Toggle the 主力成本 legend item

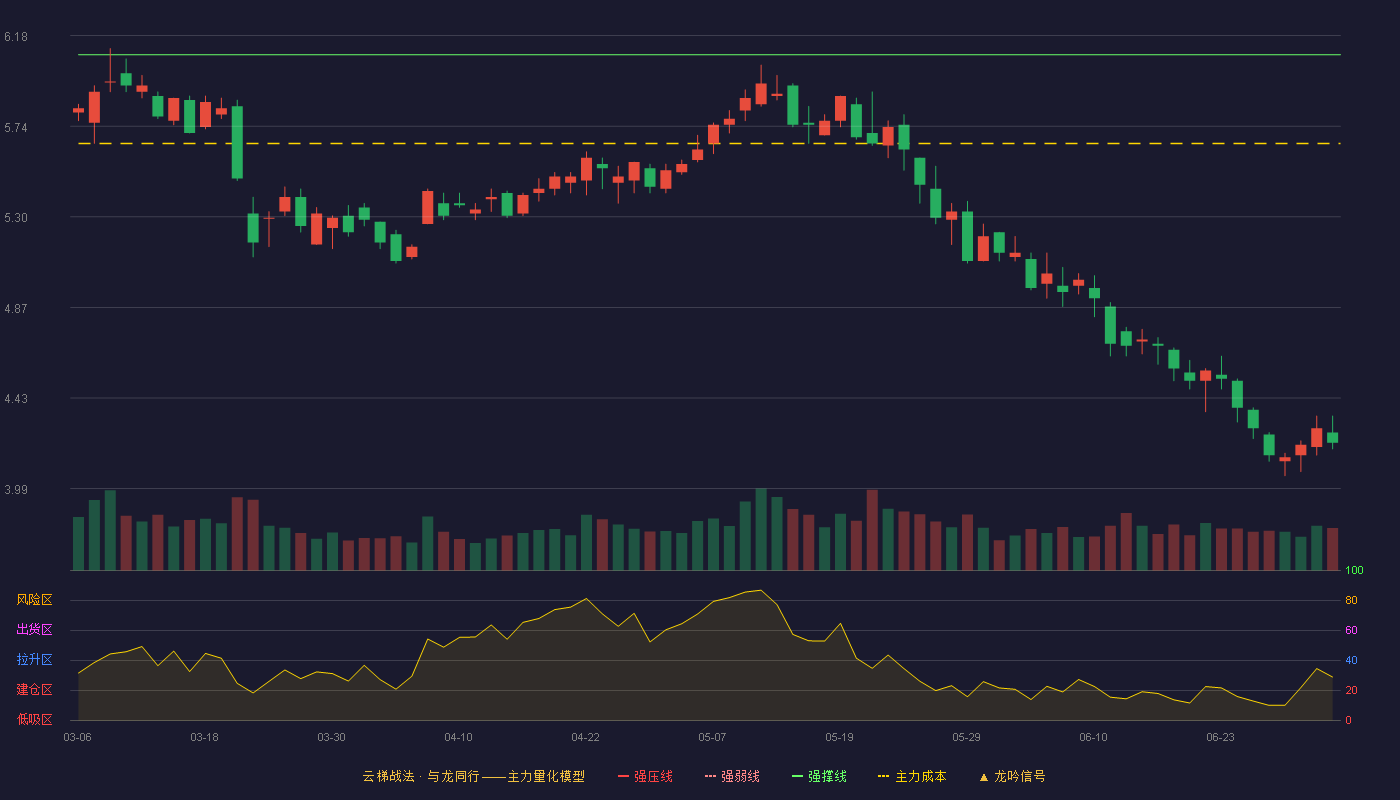pos(912,776)
